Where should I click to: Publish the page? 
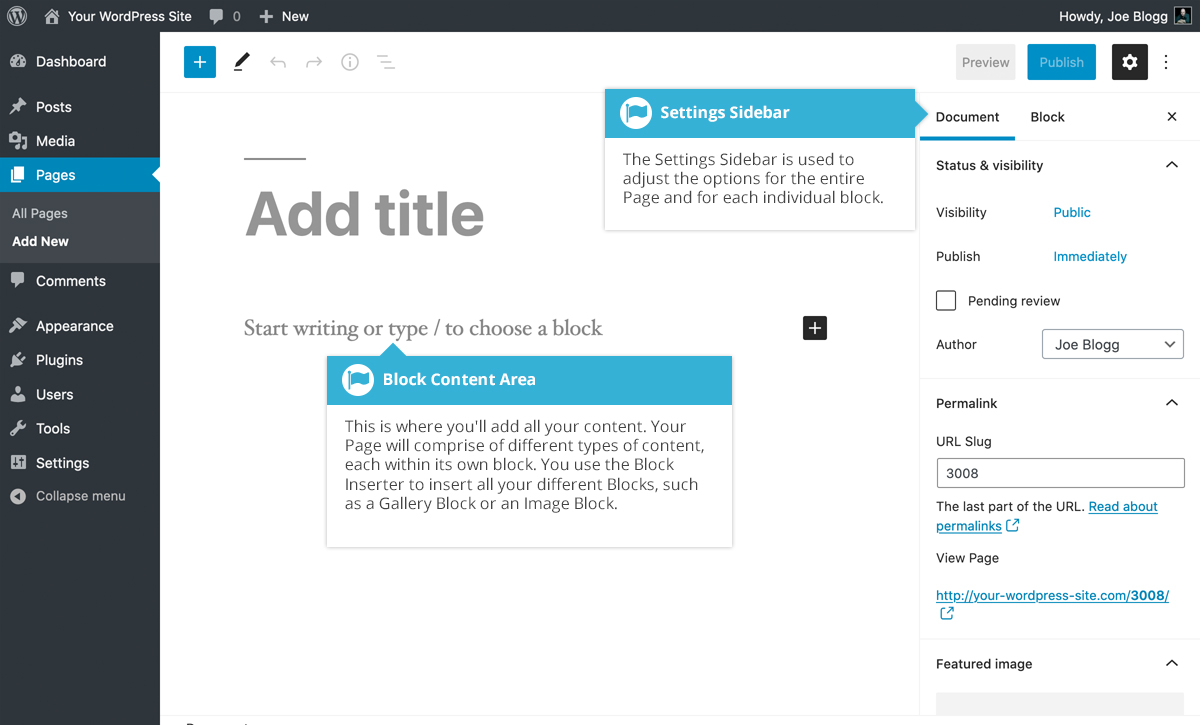pos(1061,62)
